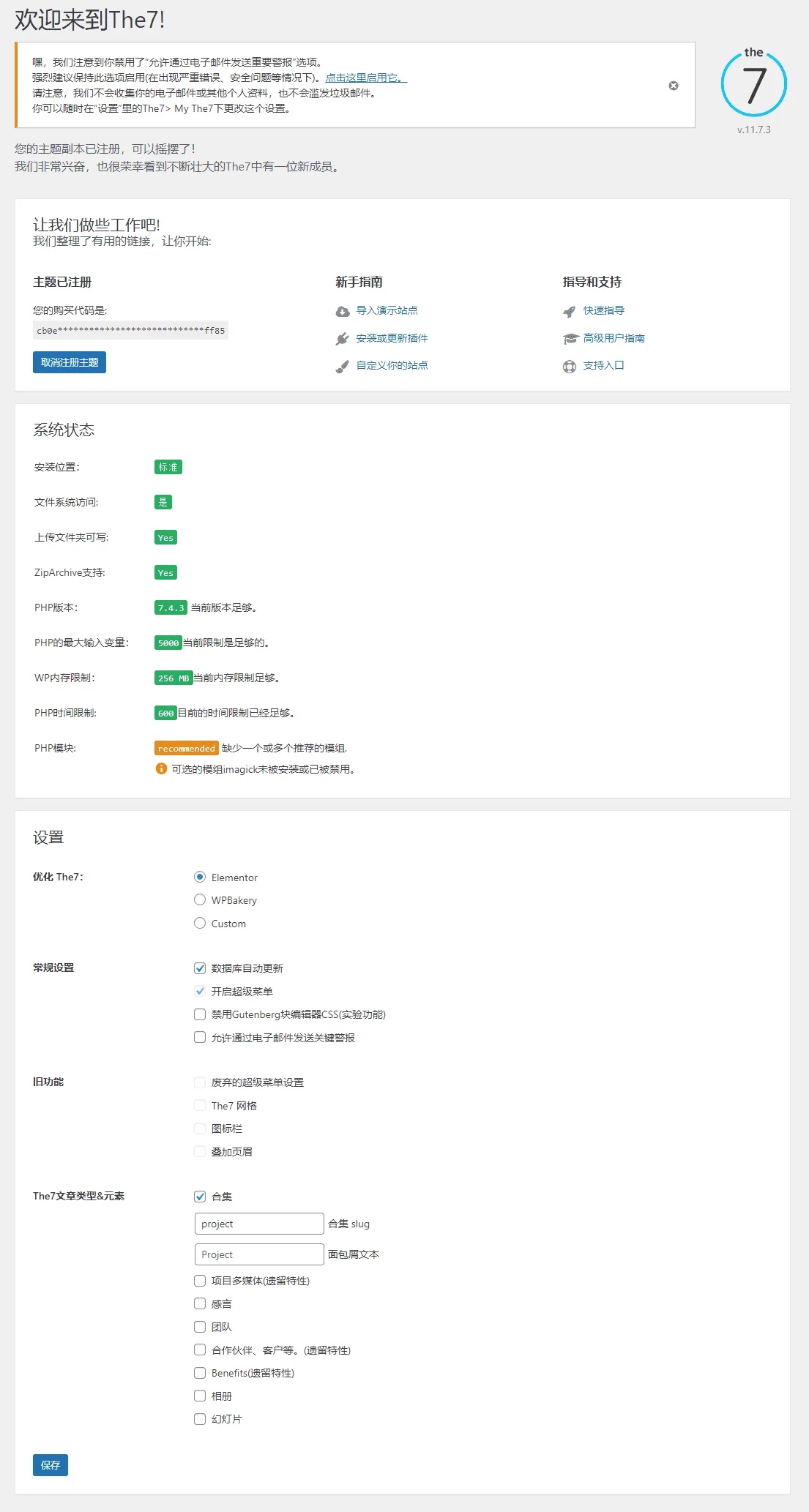809x1512 pixels.
Task: Click the 指导和支持 heading
Action: tap(592, 282)
